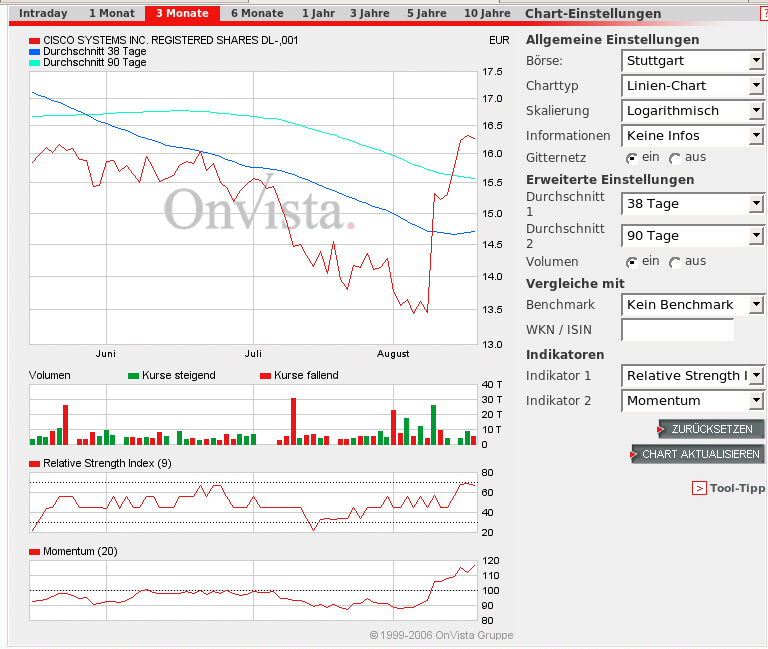
Task: Click the red Momentum (20) legend swatch
Action: [34, 552]
